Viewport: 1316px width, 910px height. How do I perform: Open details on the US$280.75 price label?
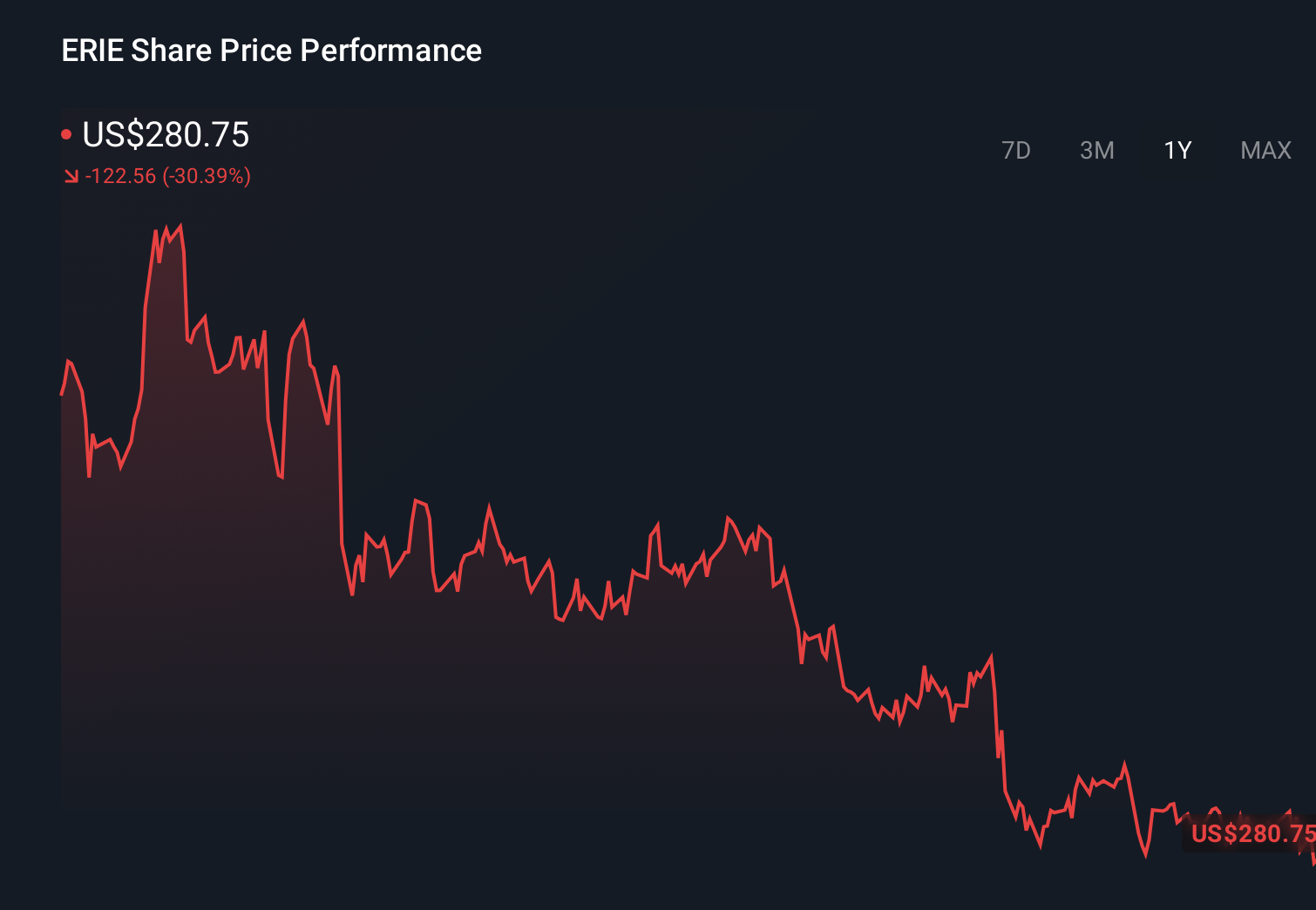coord(166,135)
